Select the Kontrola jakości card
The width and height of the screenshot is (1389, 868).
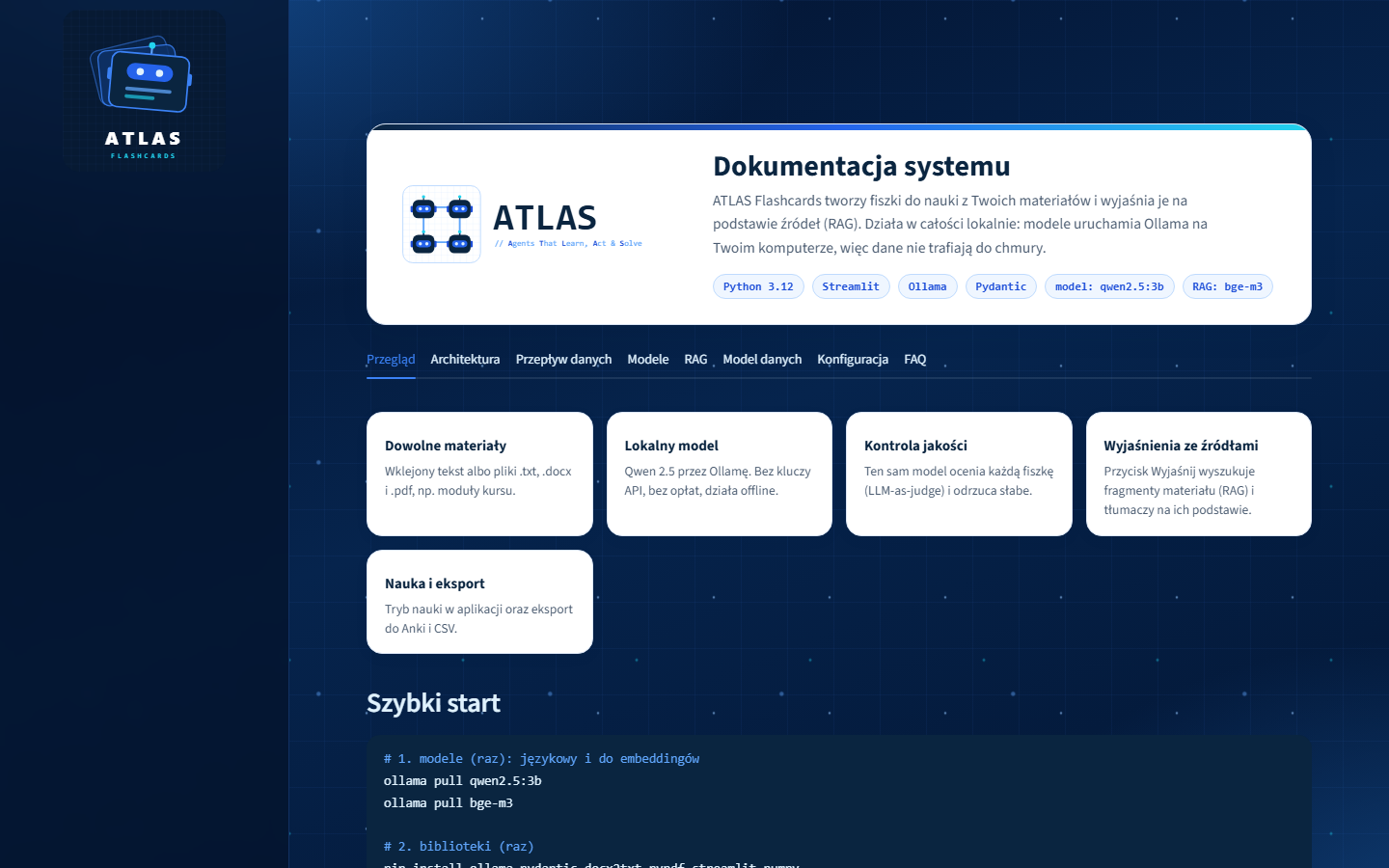(x=959, y=474)
